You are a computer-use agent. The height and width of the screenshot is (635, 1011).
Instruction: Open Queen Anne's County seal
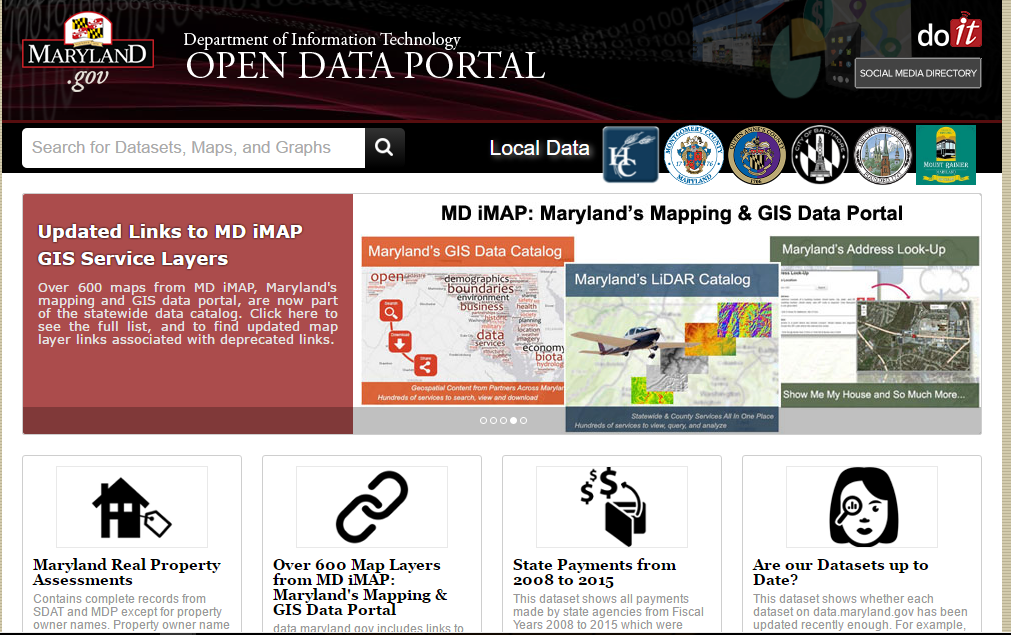(x=757, y=155)
